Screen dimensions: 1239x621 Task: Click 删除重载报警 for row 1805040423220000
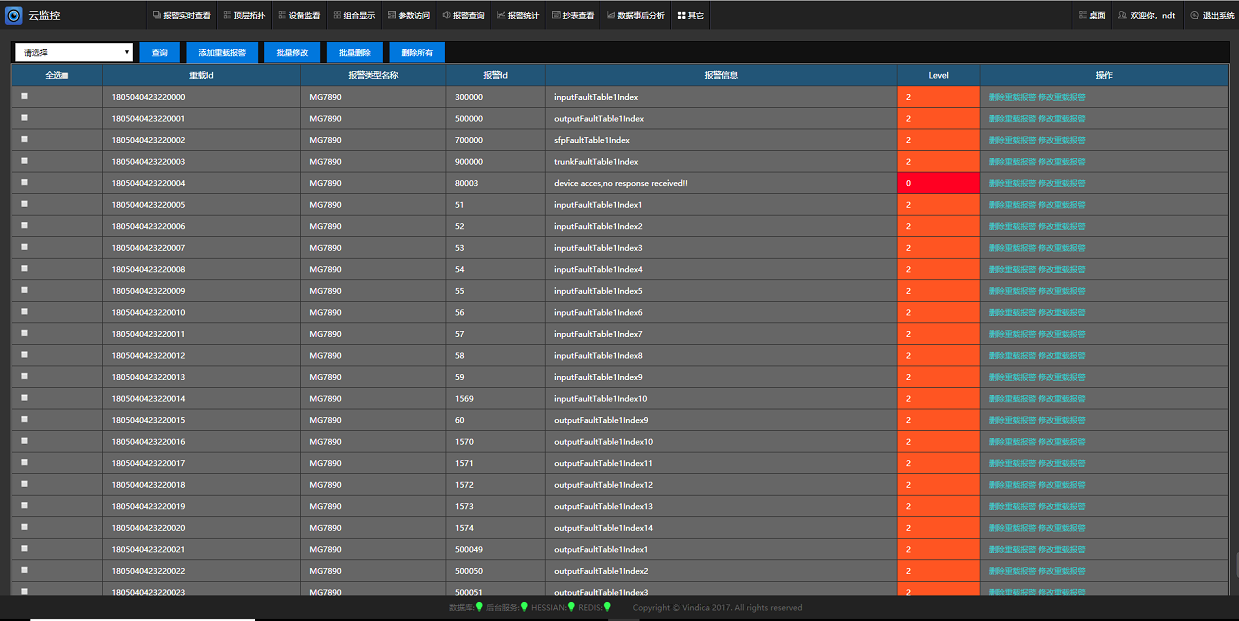[1012, 97]
